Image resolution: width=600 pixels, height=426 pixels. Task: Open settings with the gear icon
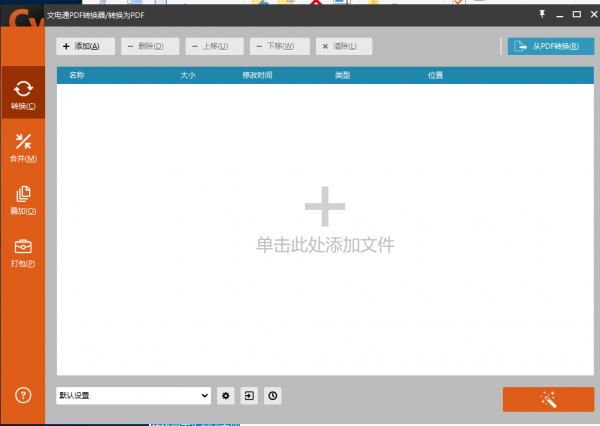(x=226, y=395)
